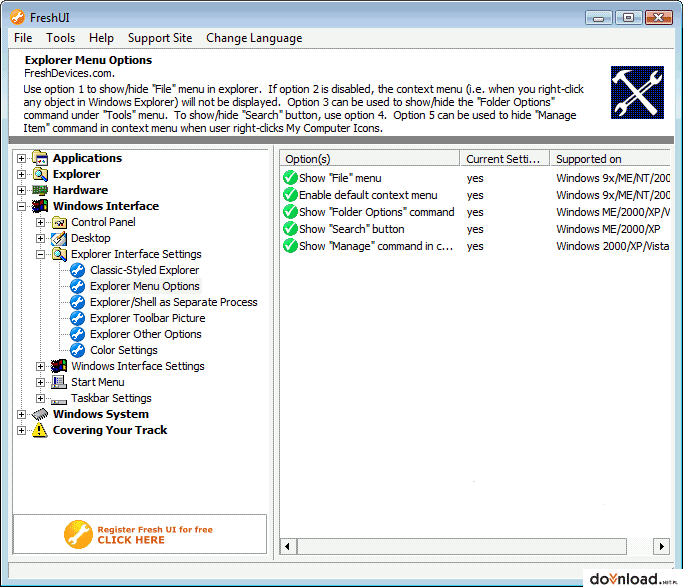Click the Taskbar Settings bar icon

tap(59, 402)
